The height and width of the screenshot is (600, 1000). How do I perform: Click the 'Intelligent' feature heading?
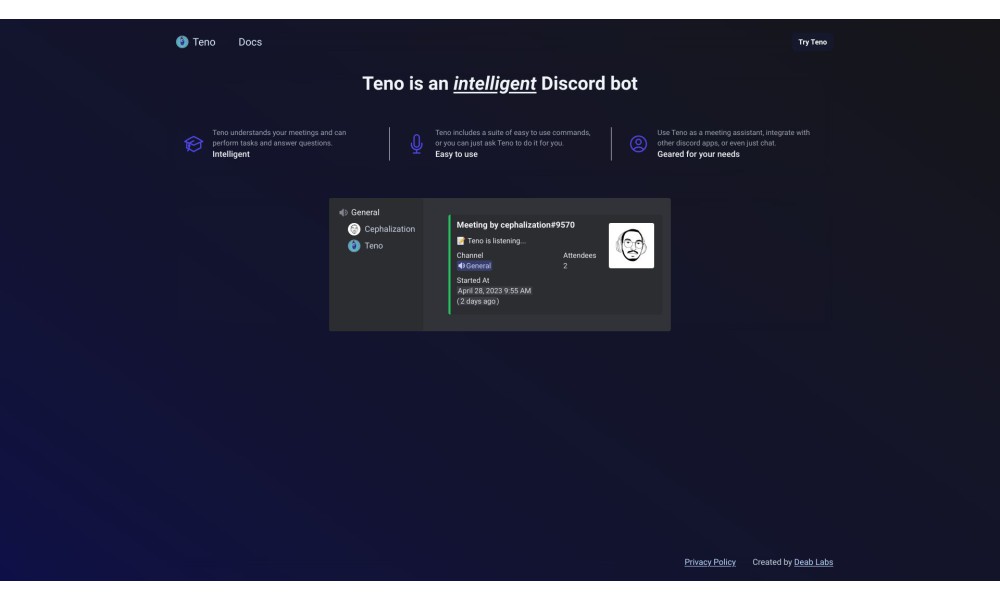tap(231, 154)
